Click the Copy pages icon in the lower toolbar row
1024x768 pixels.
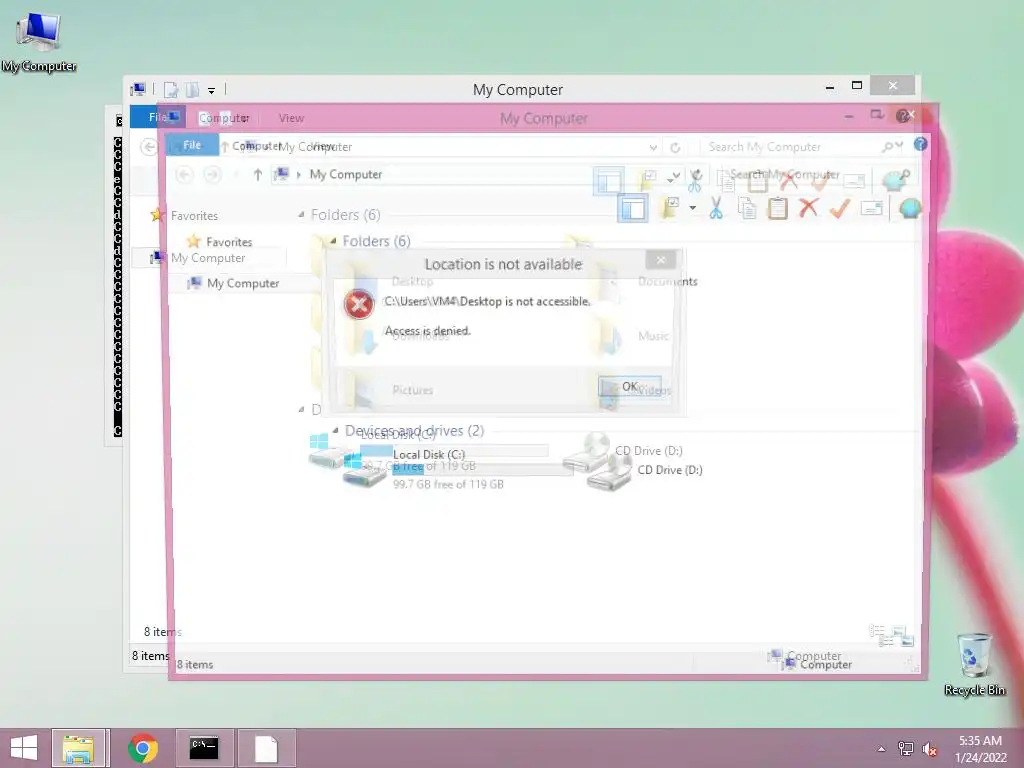point(746,208)
